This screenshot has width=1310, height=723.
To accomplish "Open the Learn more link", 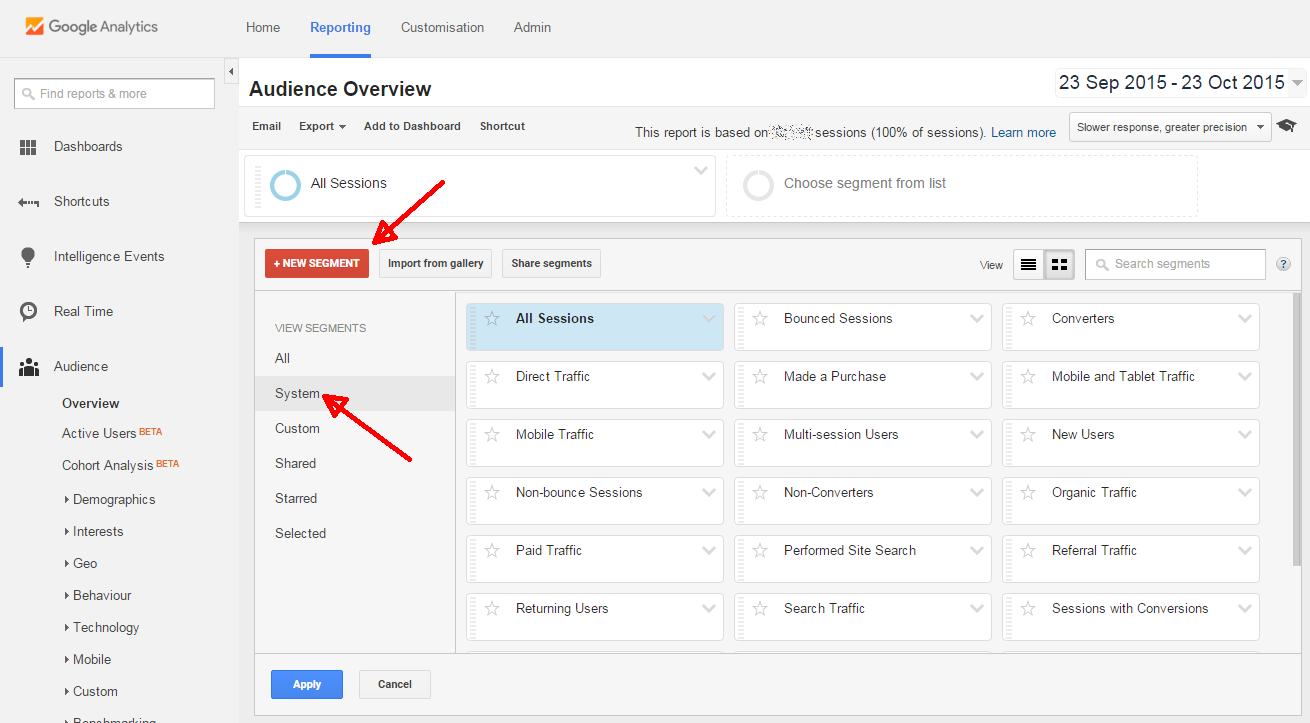I will pos(1023,133).
